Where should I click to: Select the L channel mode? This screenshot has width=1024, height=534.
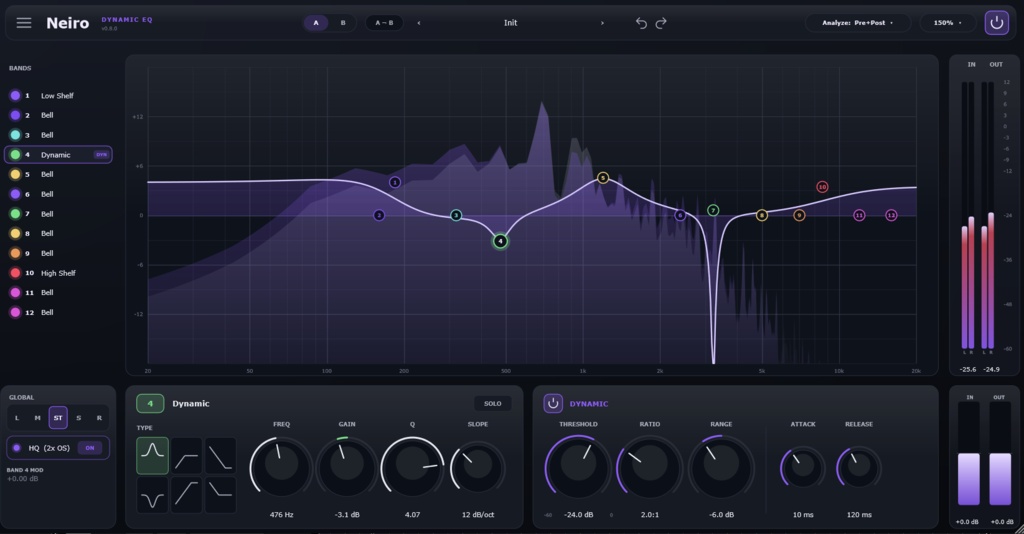17,418
